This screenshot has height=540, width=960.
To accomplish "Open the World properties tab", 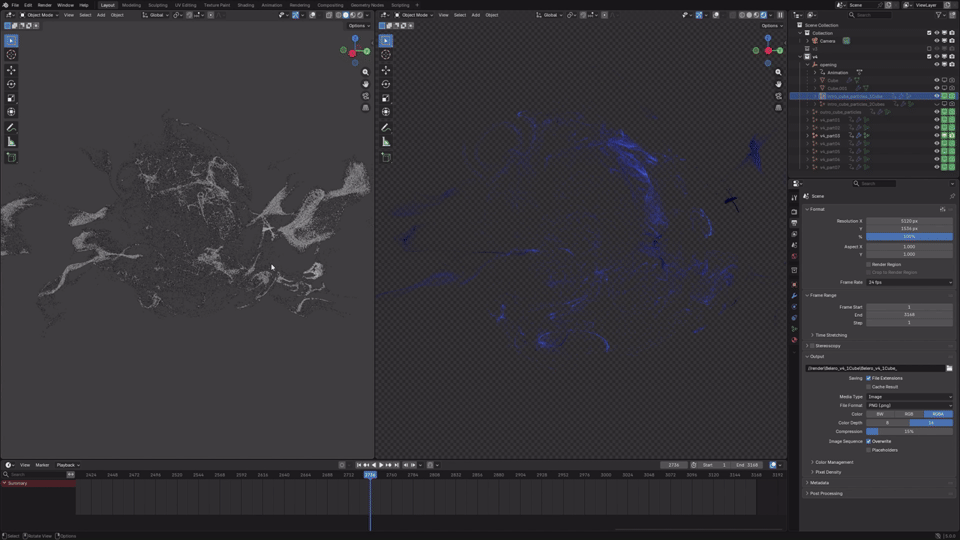I will pos(794,257).
